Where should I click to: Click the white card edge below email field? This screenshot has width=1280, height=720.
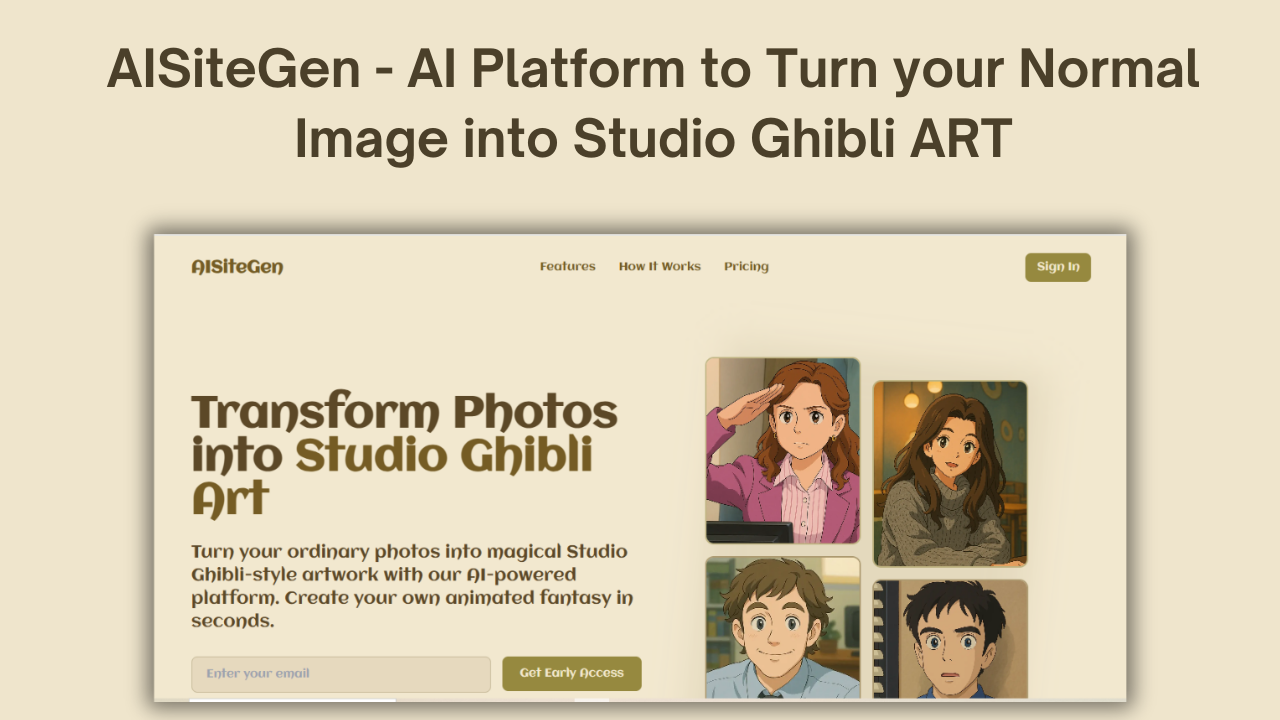(x=293, y=700)
